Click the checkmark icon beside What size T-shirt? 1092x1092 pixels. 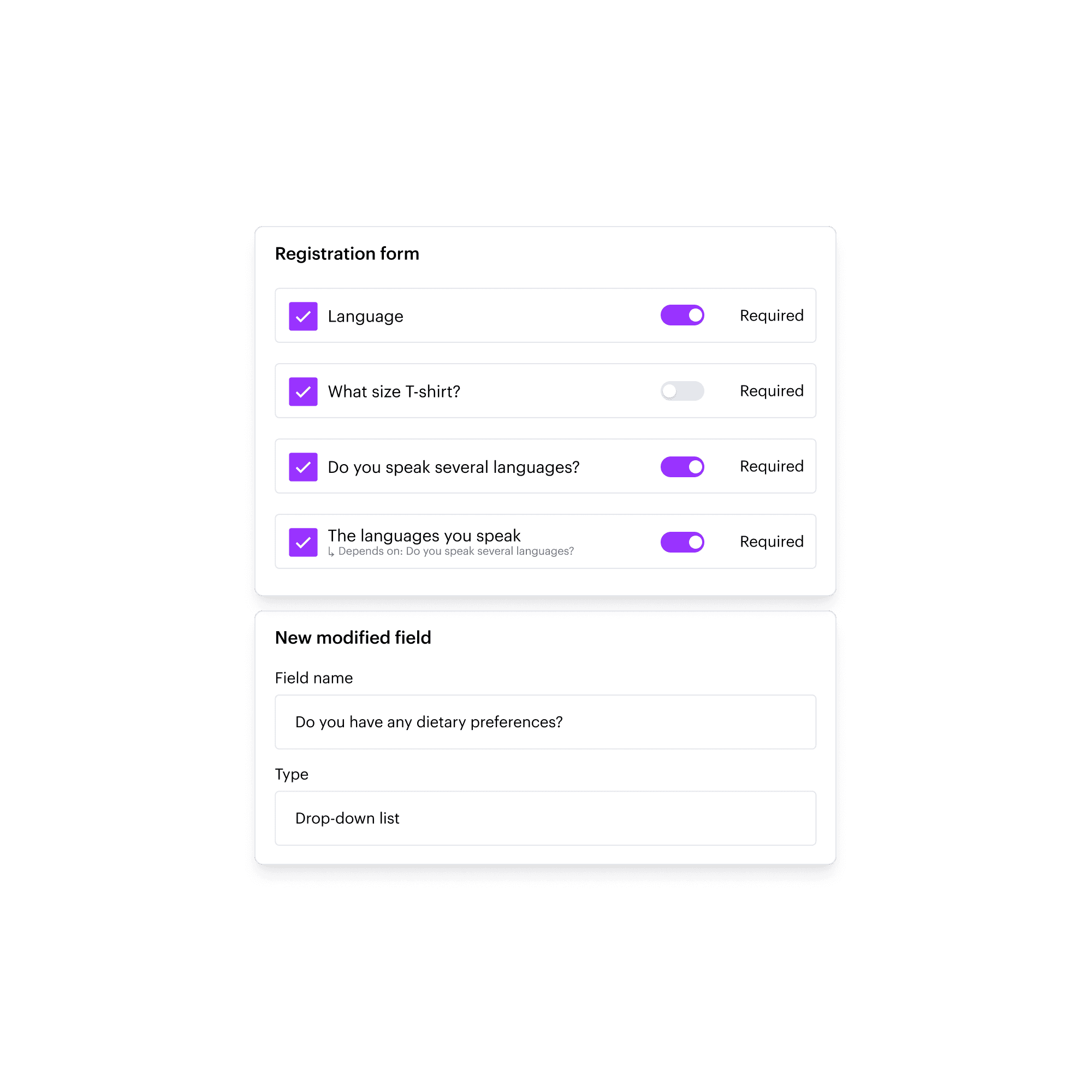coord(303,391)
